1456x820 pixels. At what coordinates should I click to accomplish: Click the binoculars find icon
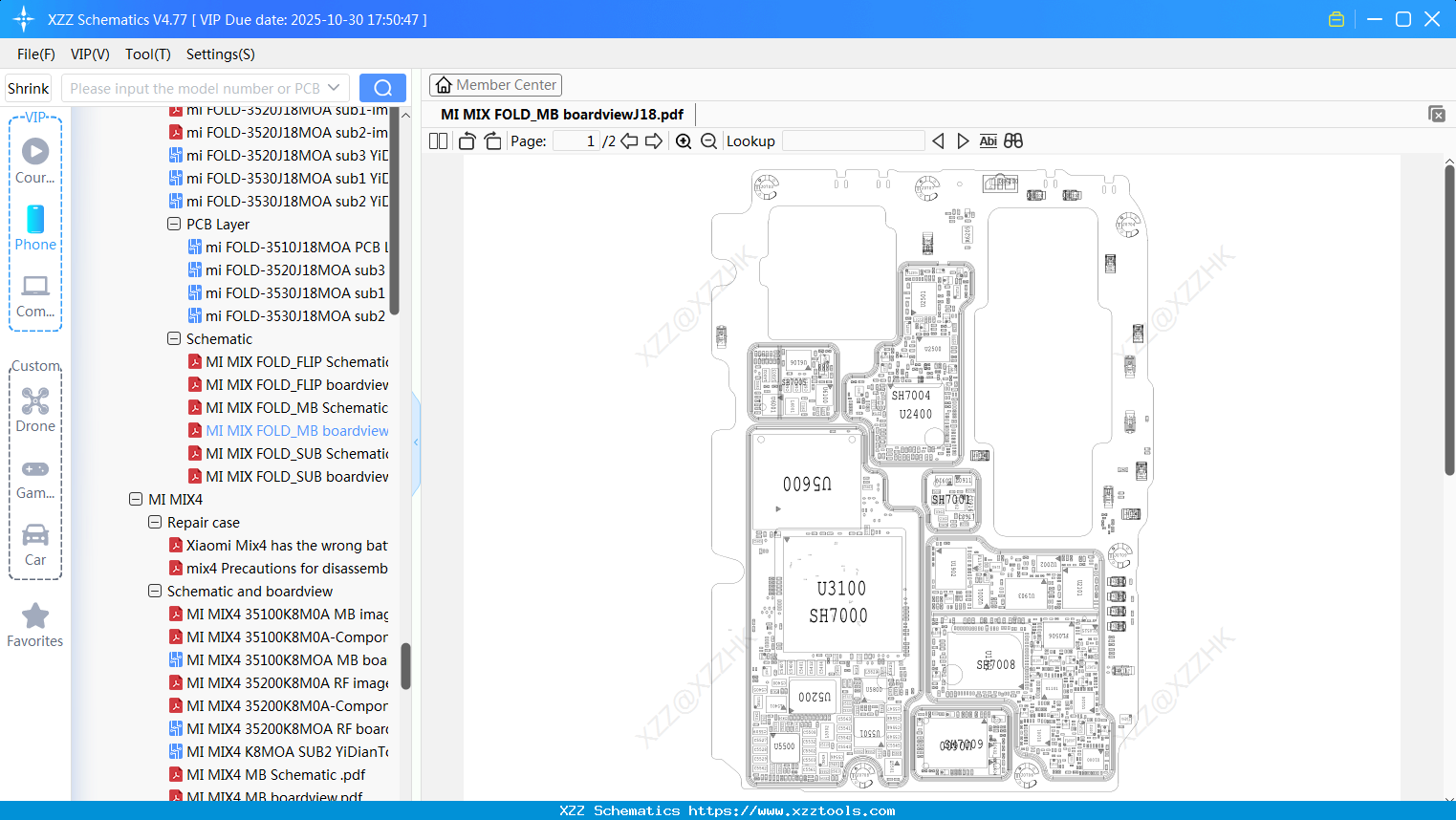(1013, 140)
